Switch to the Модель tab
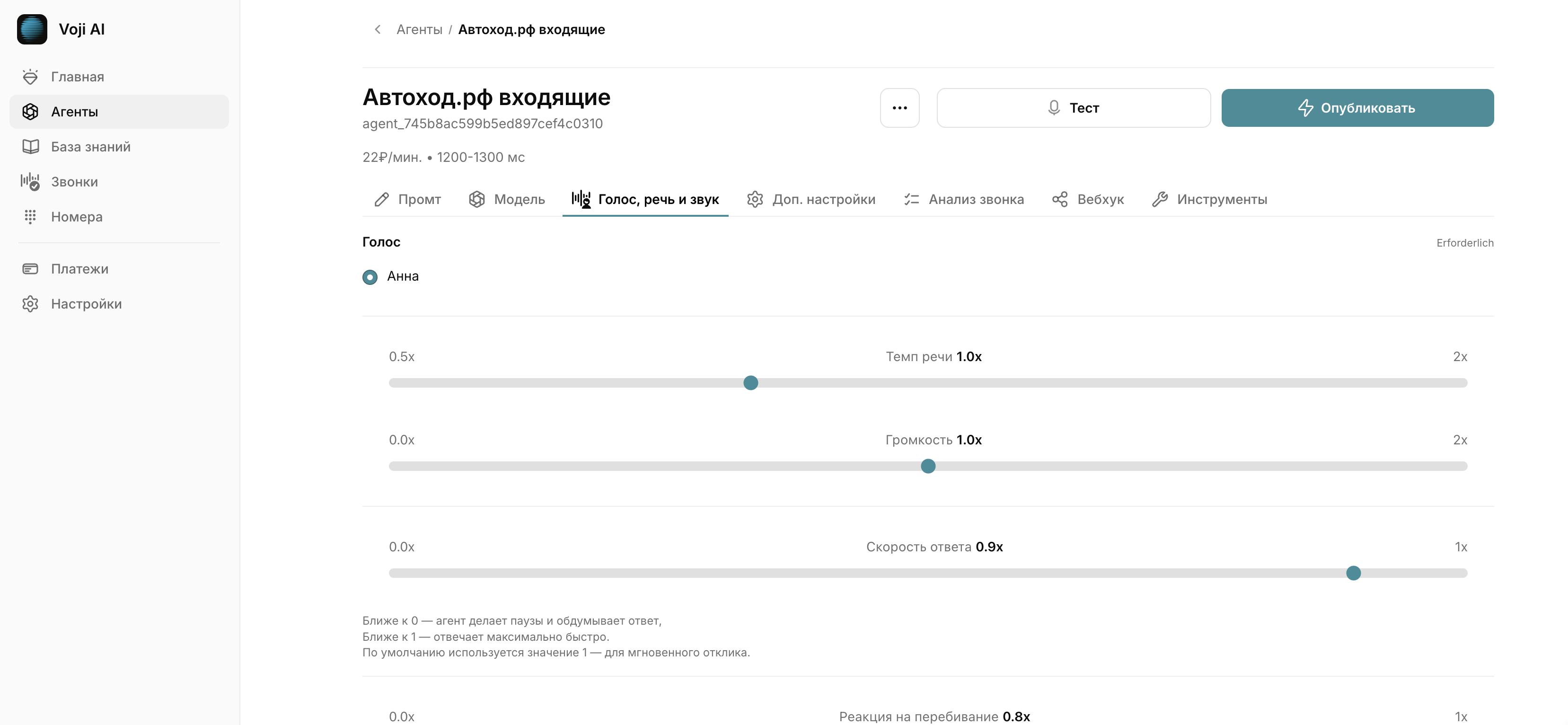This screenshot has width=1568, height=725. pos(507,199)
